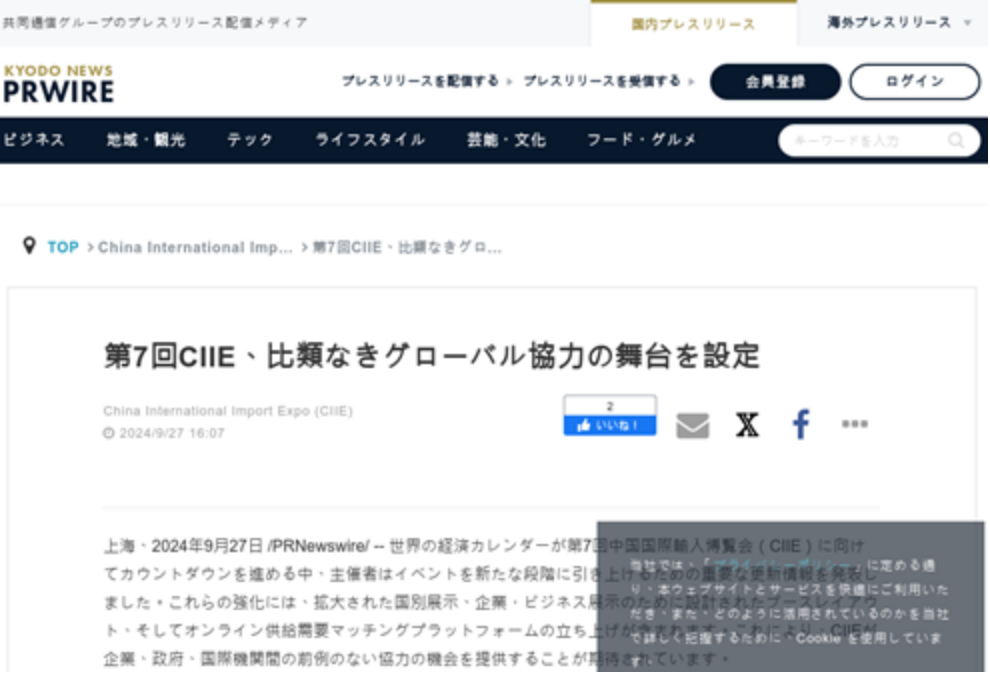Open China International Imp... breadcrumb link
The image size is (990, 676).
[195, 247]
